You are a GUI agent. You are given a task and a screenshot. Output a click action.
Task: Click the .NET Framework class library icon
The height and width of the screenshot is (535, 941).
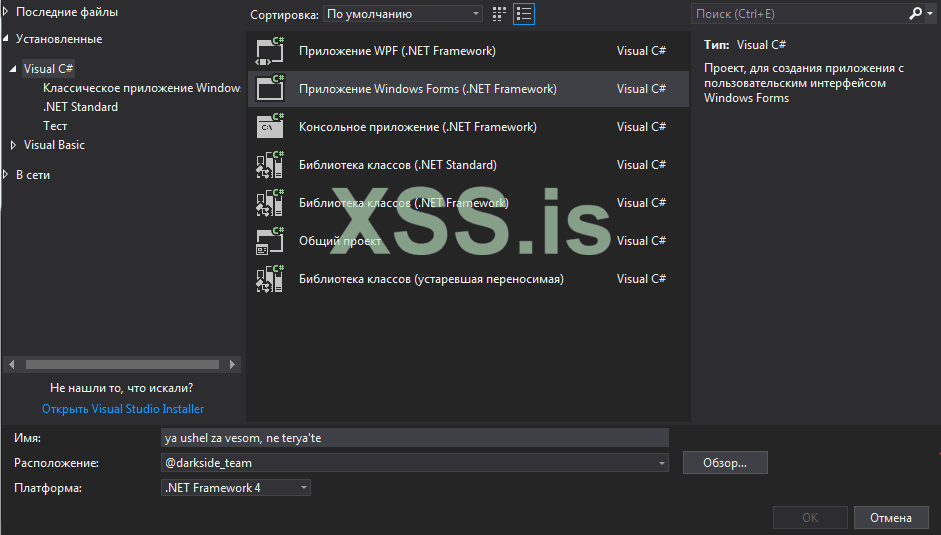(x=270, y=203)
